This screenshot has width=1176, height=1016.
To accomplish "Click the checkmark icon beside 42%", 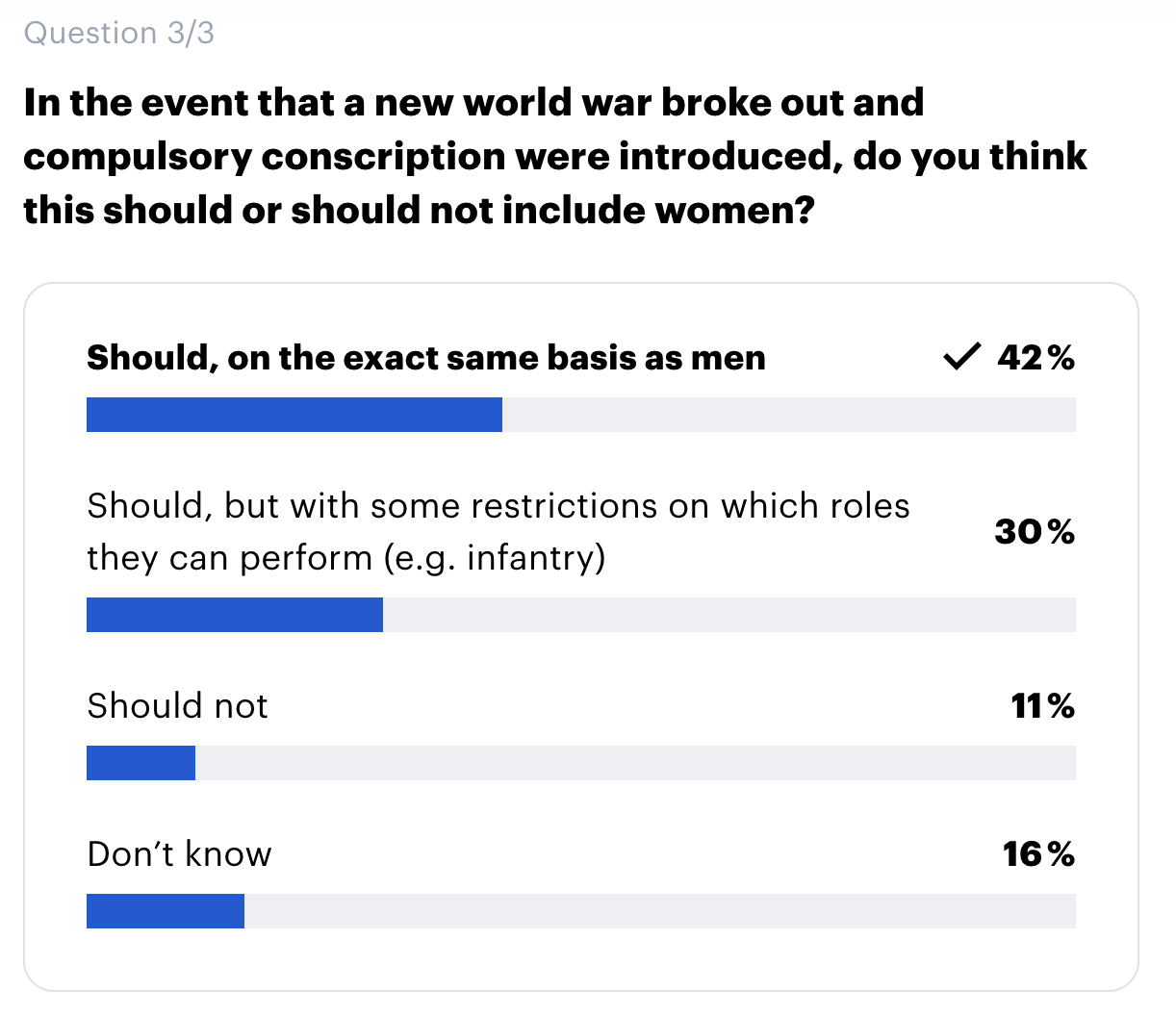I will (961, 357).
